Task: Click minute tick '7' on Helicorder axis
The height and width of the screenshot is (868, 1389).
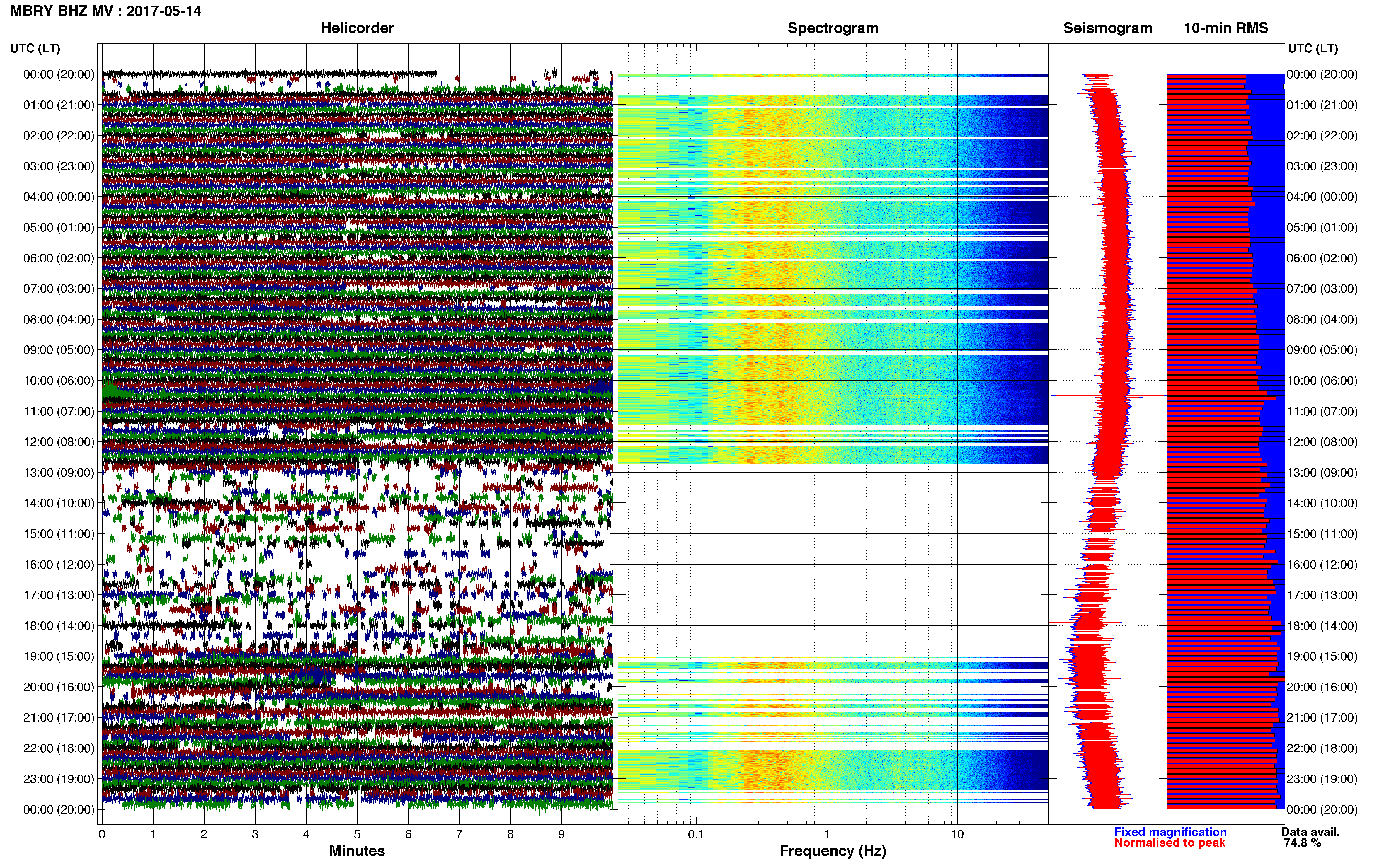Action: point(459,834)
